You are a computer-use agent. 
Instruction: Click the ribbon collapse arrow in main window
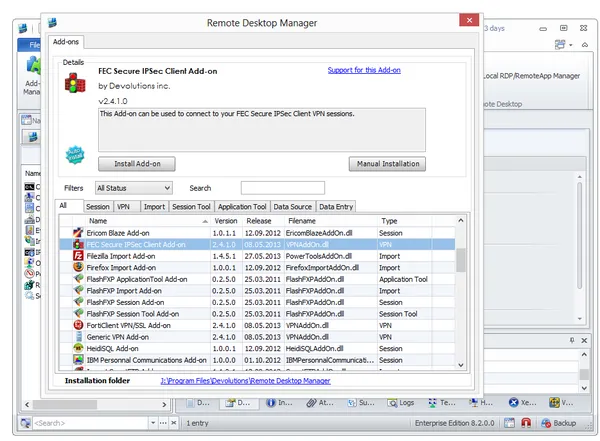[x=585, y=45]
